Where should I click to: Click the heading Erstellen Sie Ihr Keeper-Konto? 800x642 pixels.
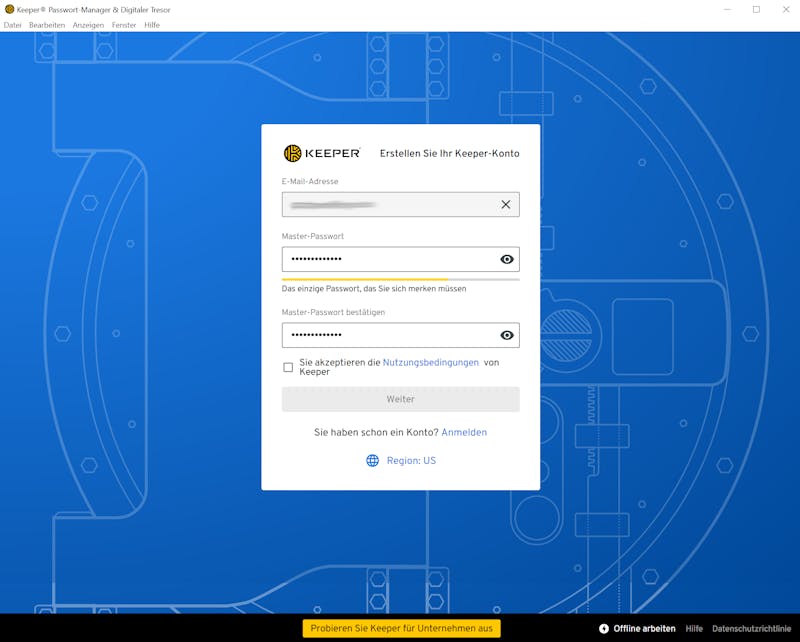449,154
